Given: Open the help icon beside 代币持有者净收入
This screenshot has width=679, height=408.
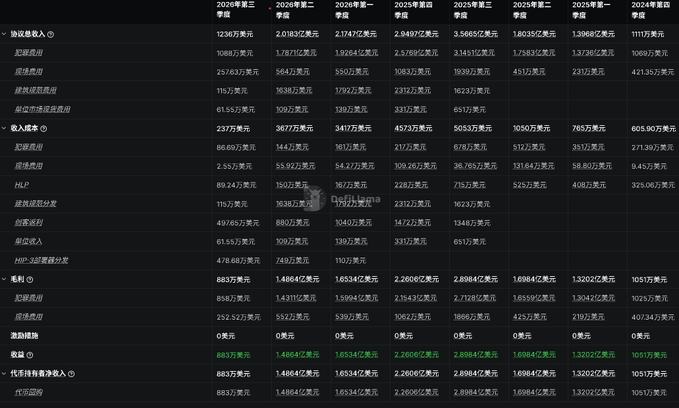Looking at the screenshot, I should click(71, 374).
